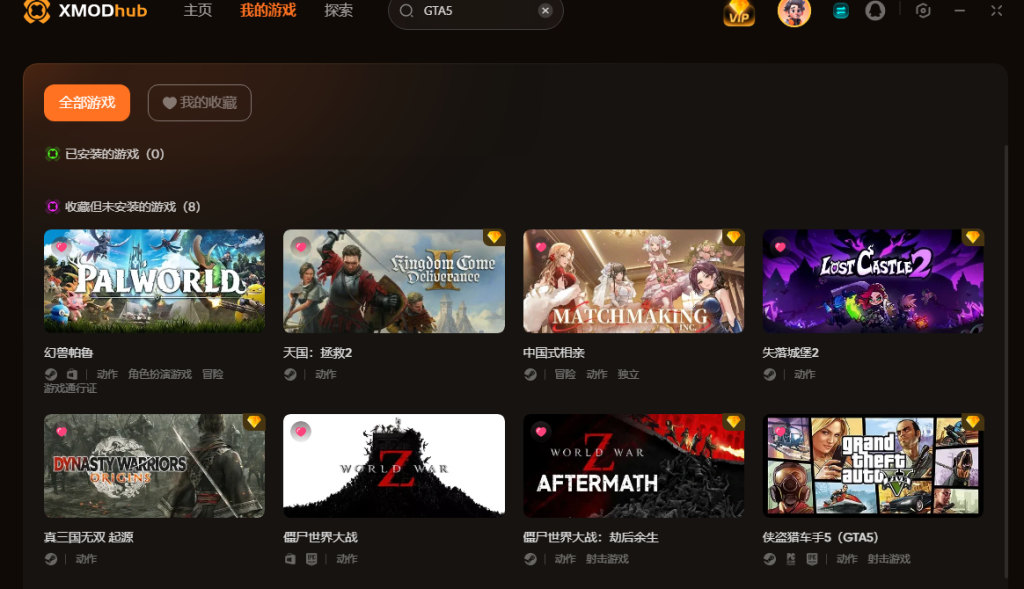This screenshot has height=589, width=1024.
Task: Clear the GTA5 search text
Action: 545,10
